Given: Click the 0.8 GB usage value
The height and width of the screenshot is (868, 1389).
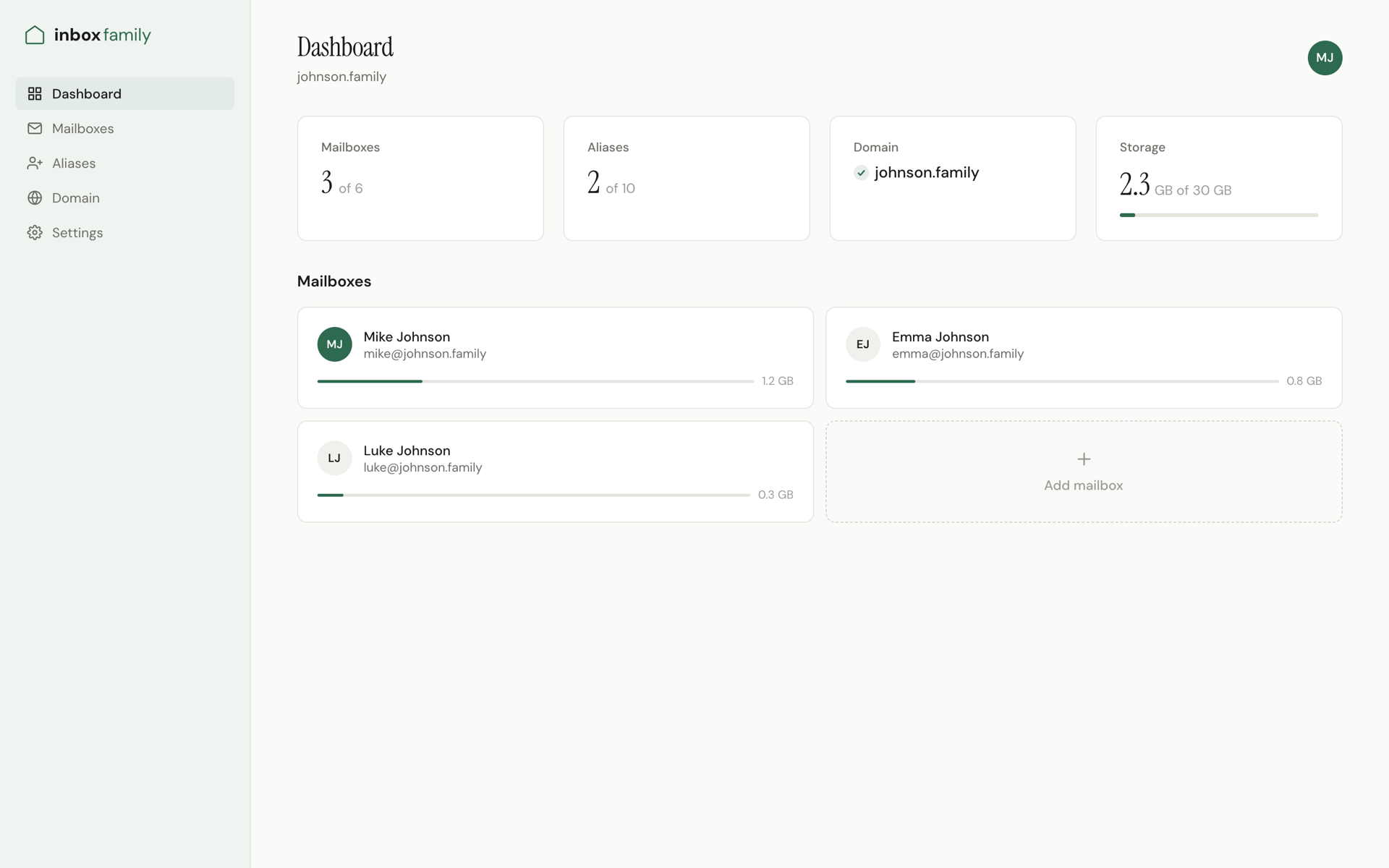Looking at the screenshot, I should [x=1304, y=381].
